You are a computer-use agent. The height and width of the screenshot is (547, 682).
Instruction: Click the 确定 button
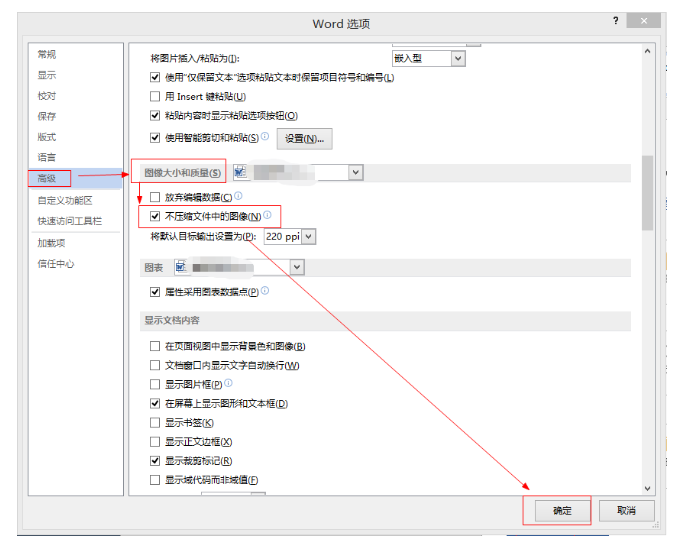pyautogui.click(x=562, y=510)
